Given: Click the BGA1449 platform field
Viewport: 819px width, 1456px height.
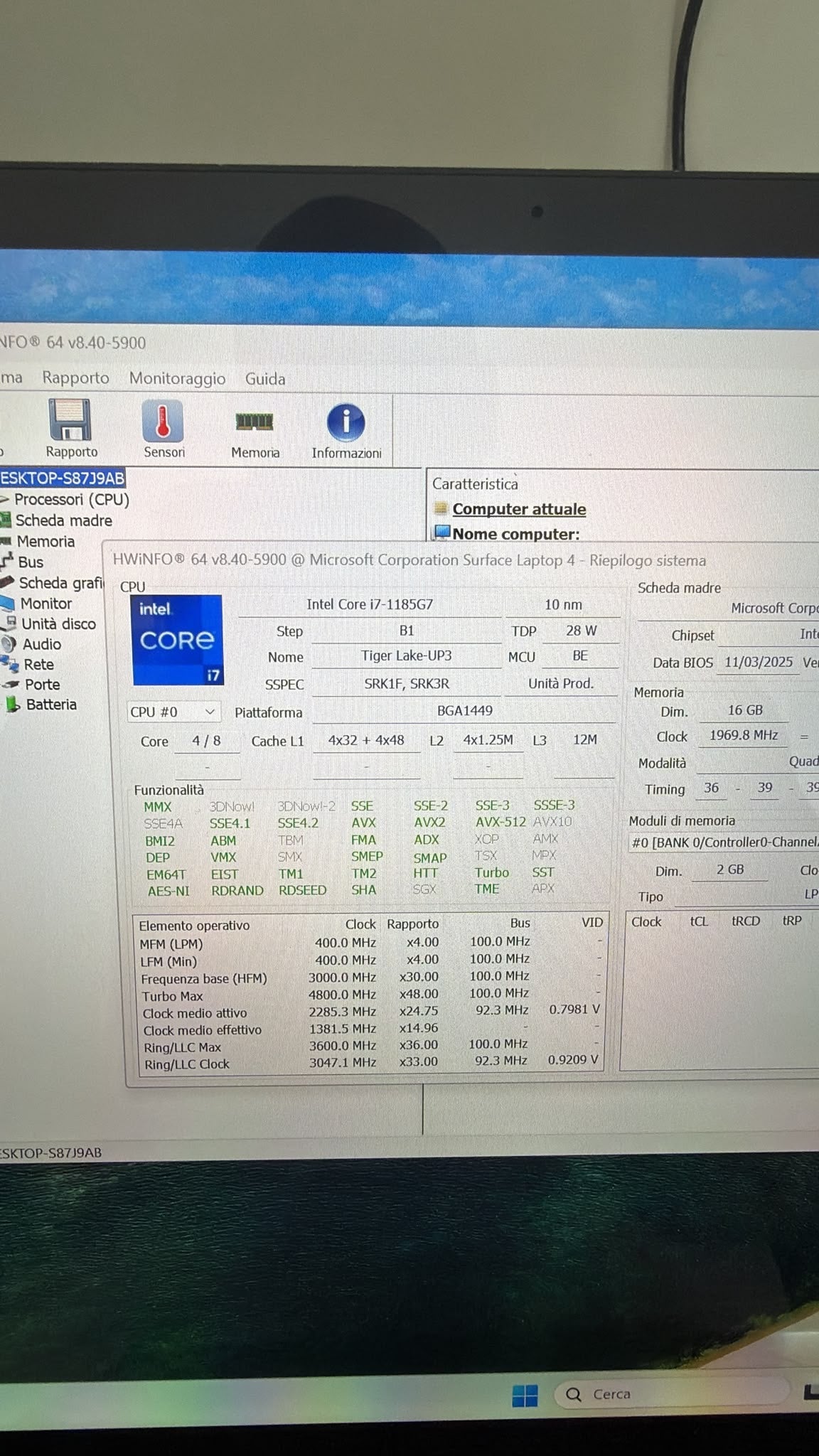Looking at the screenshot, I should pos(464,711).
